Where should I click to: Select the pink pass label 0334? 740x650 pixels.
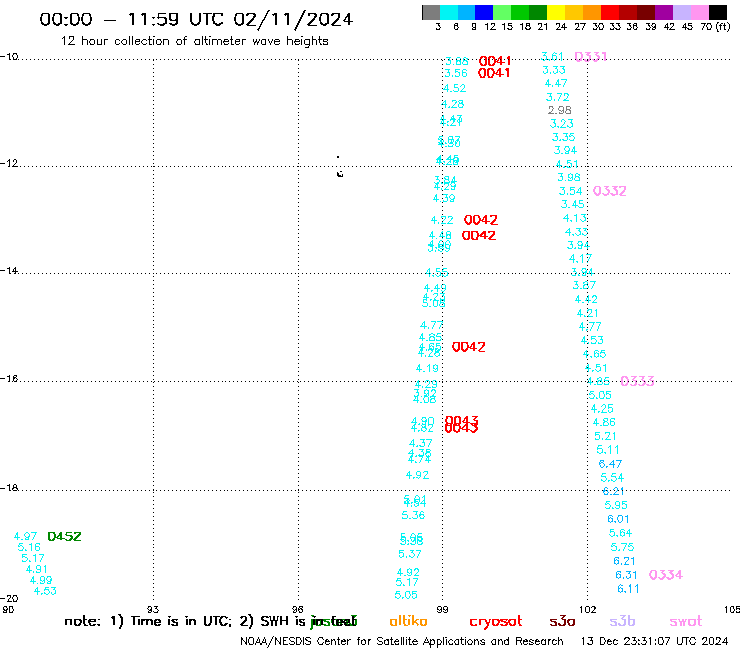[665, 575]
